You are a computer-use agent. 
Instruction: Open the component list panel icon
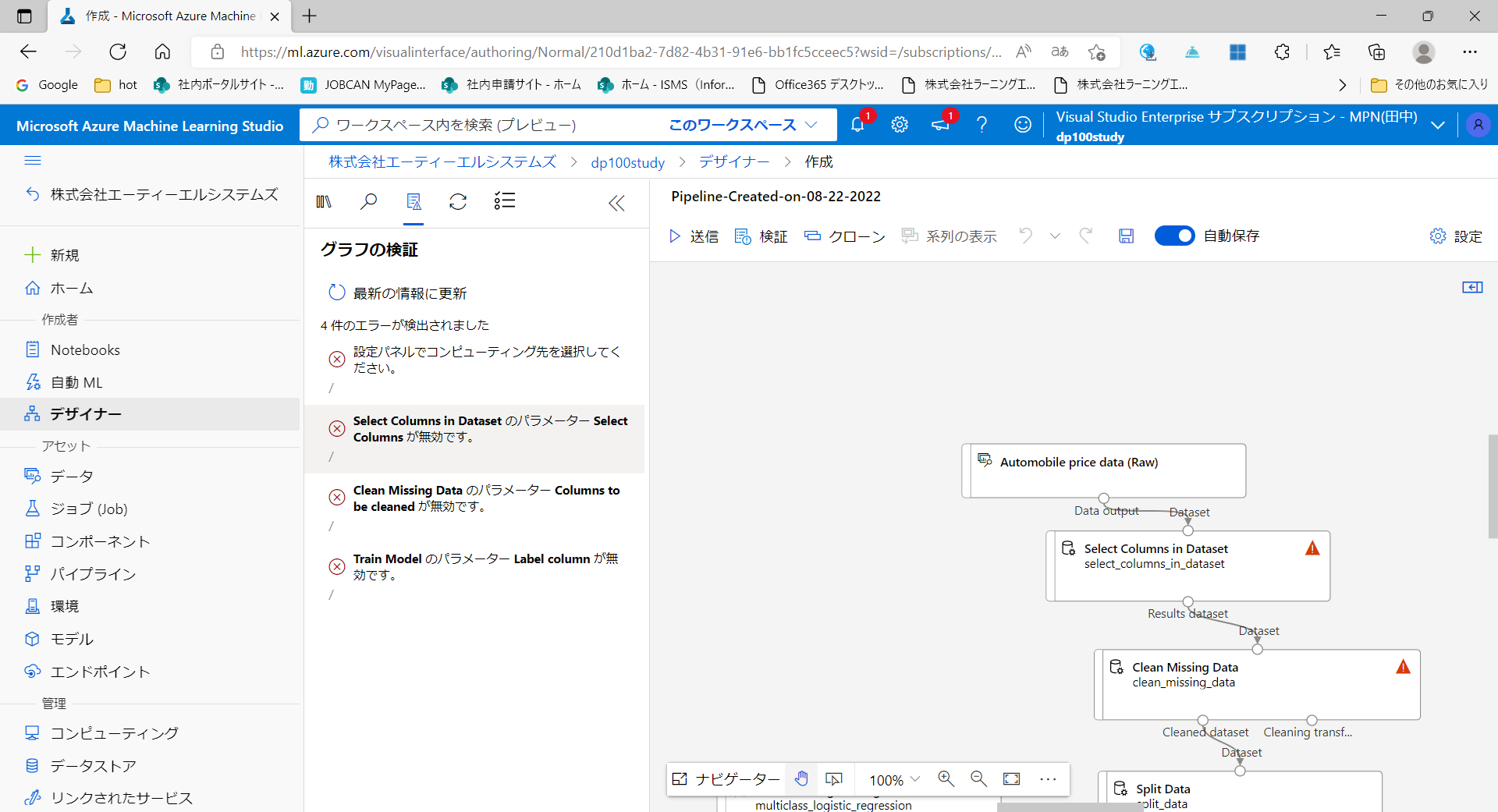point(504,201)
